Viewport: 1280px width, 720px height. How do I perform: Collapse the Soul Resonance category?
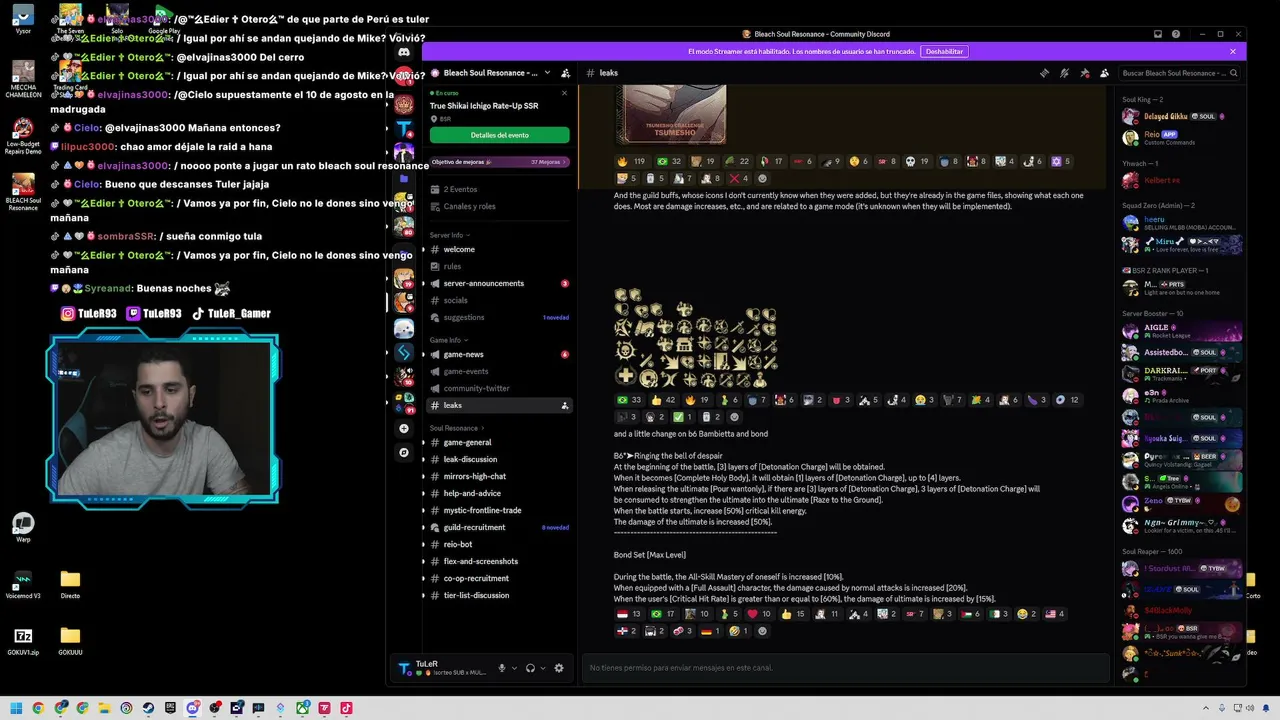coord(456,428)
